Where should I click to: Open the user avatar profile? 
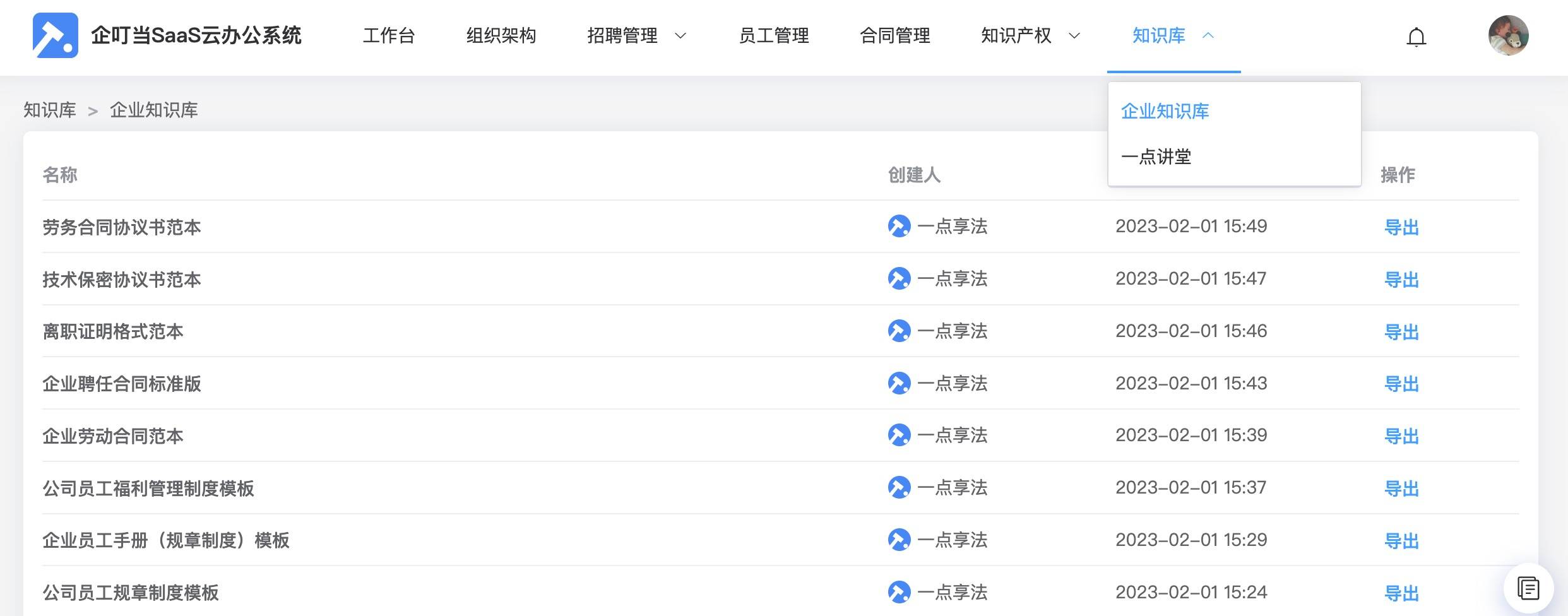pos(1508,35)
